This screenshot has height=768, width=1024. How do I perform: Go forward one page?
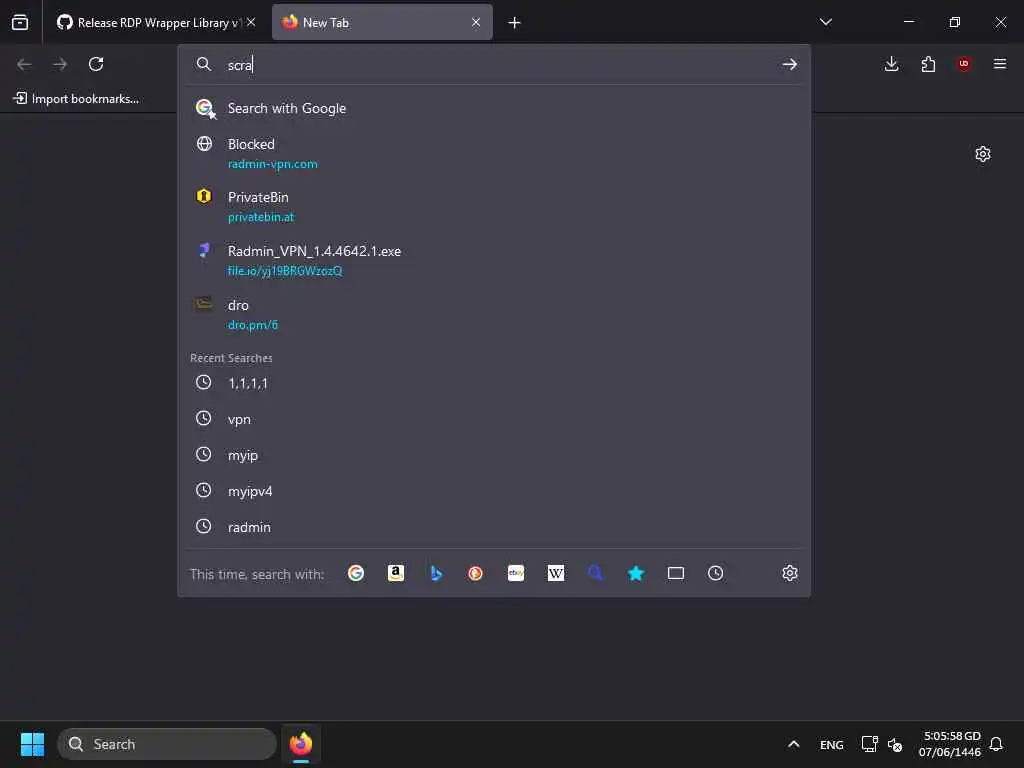pyautogui.click(x=60, y=64)
